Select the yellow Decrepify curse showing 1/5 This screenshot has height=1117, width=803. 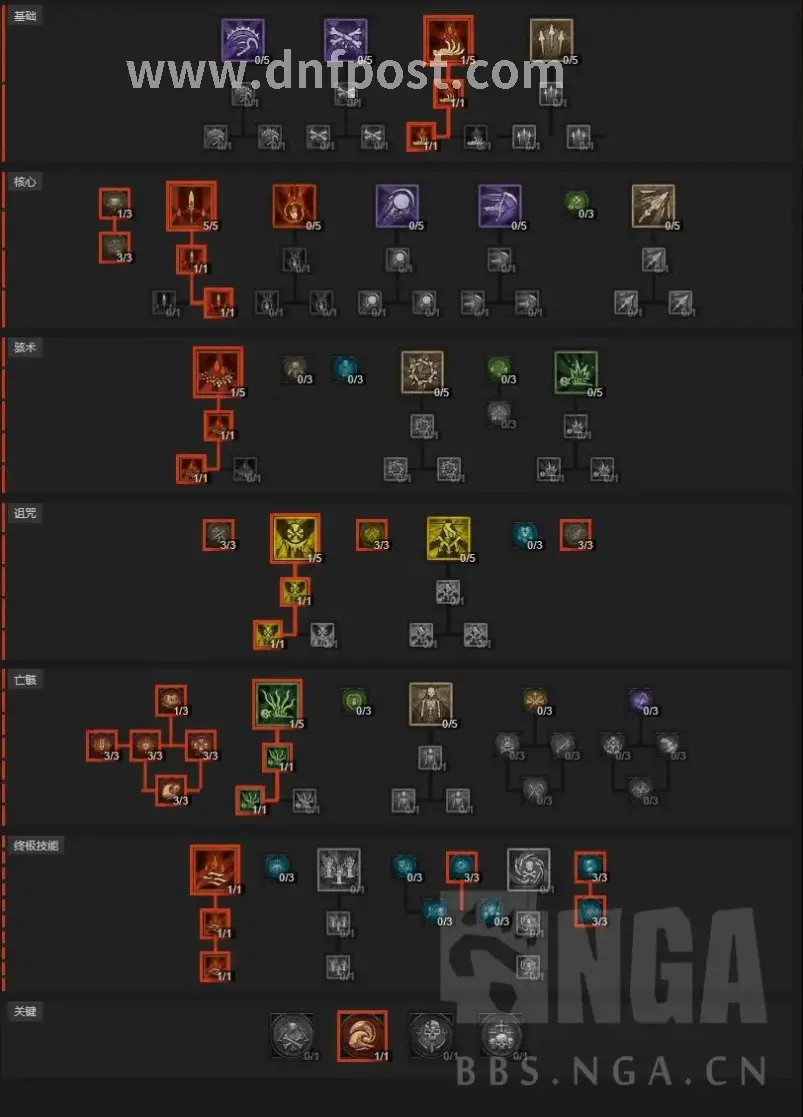(x=295, y=538)
